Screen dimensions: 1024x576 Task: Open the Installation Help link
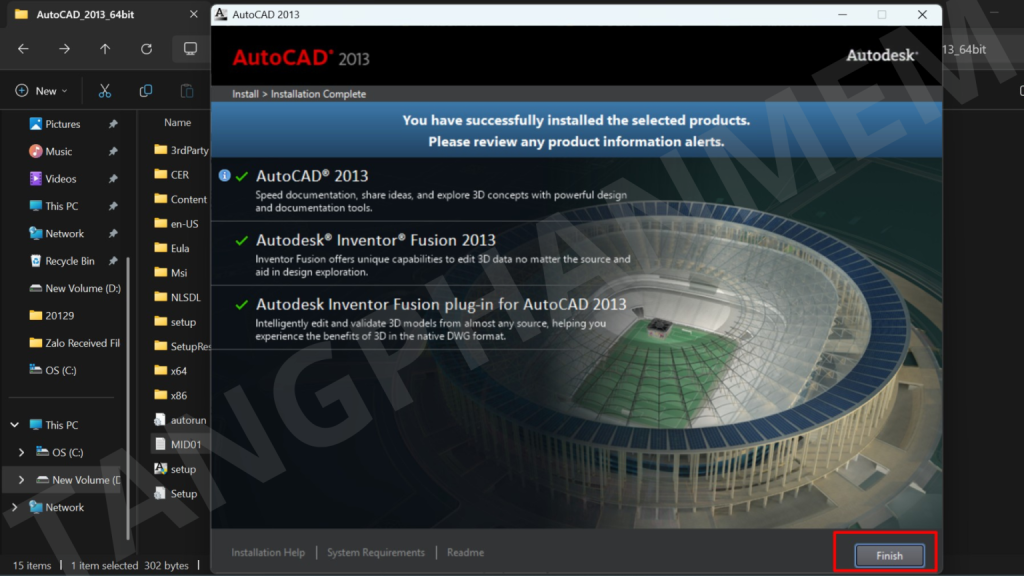[268, 552]
